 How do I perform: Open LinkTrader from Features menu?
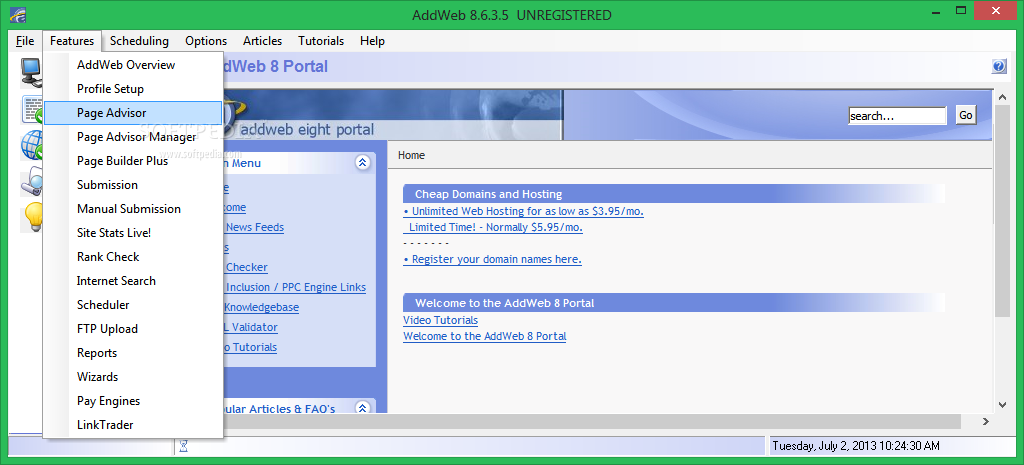tap(133, 425)
